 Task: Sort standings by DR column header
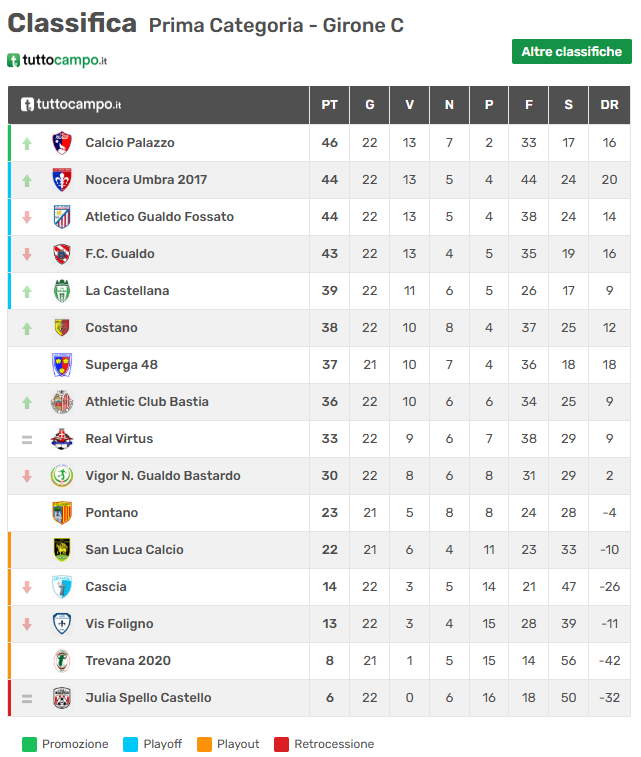tap(609, 105)
